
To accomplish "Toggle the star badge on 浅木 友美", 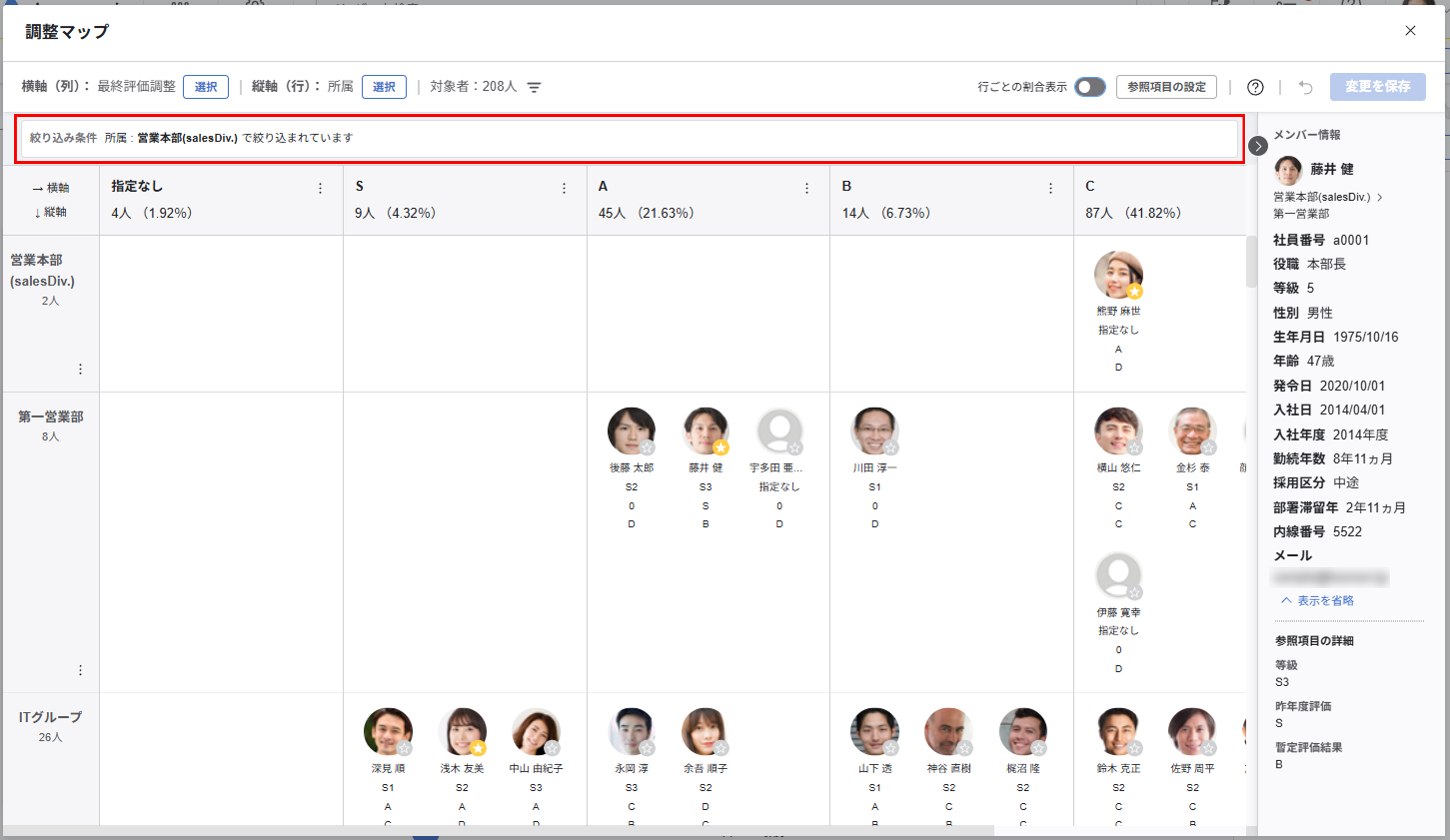I will pyautogui.click(x=477, y=748).
